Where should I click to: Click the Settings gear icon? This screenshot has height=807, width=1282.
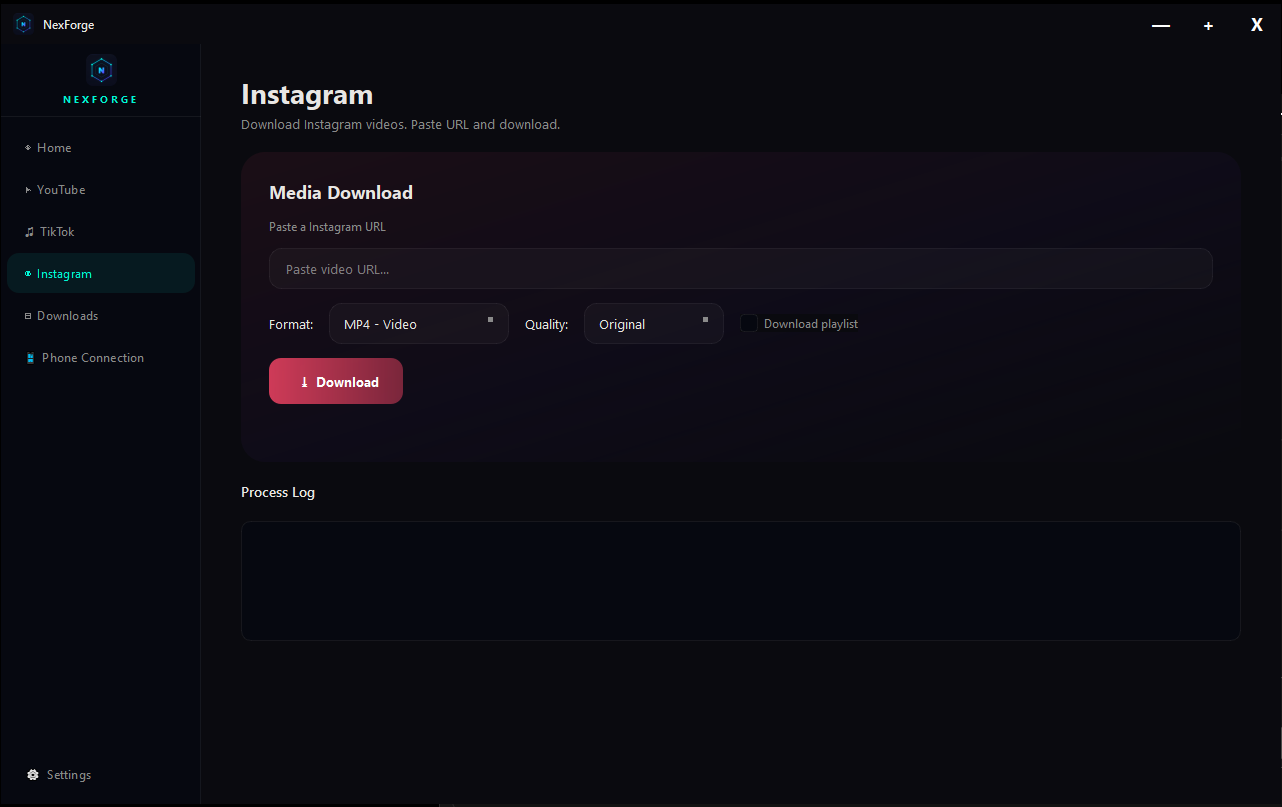tap(33, 775)
